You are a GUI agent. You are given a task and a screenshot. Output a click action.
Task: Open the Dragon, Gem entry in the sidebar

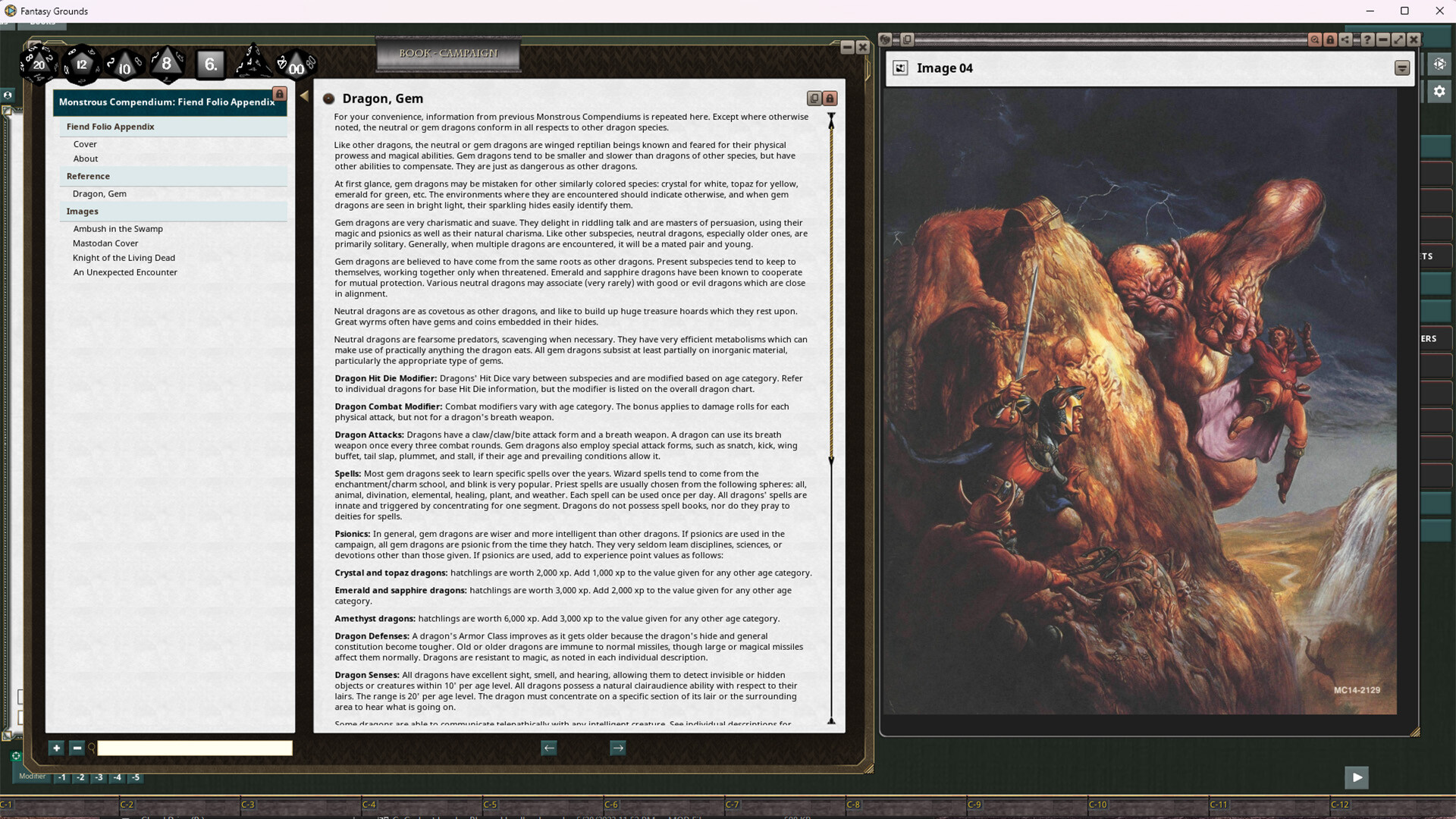coord(99,193)
